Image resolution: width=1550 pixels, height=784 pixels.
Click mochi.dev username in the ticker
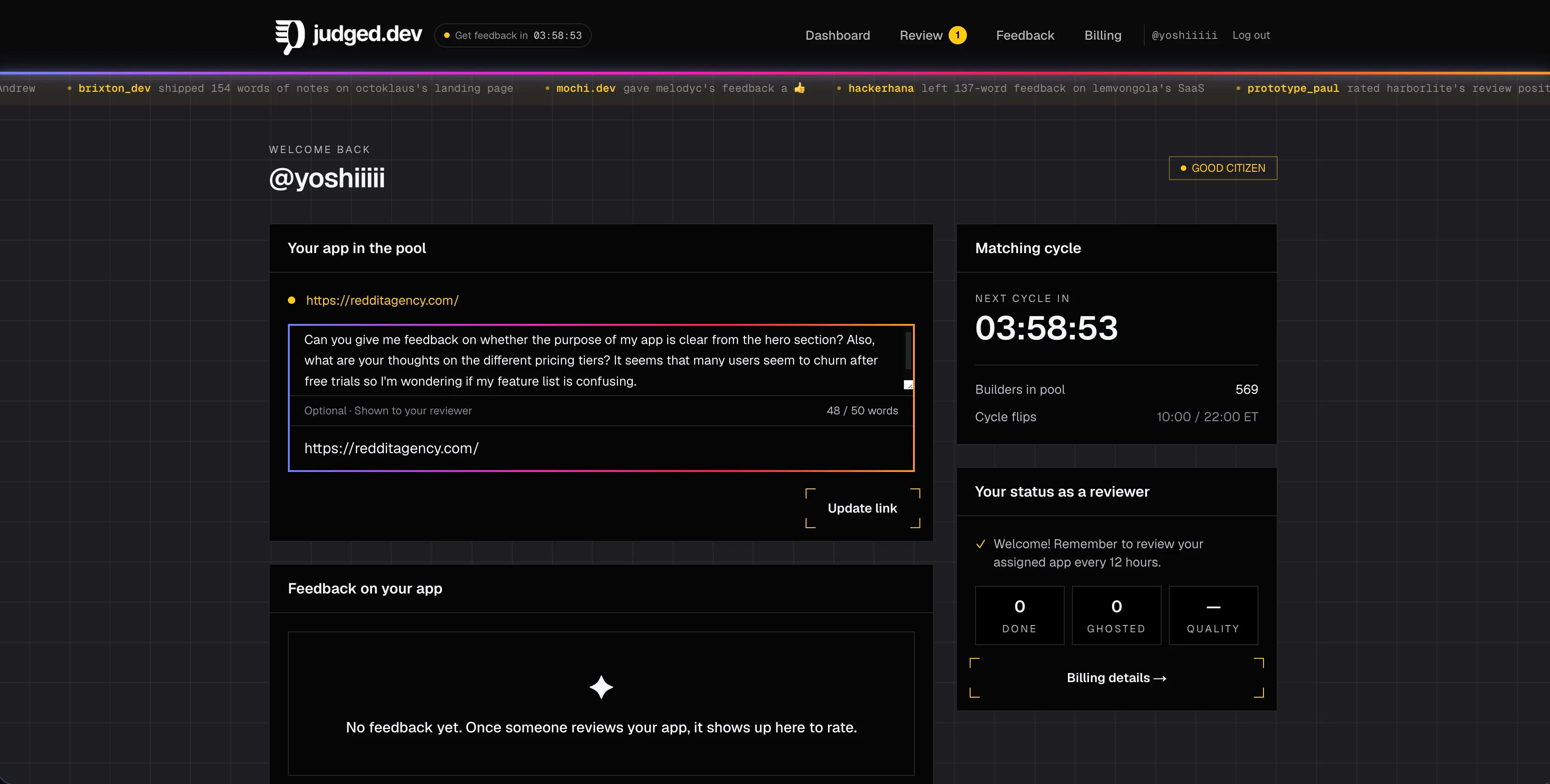click(x=585, y=89)
